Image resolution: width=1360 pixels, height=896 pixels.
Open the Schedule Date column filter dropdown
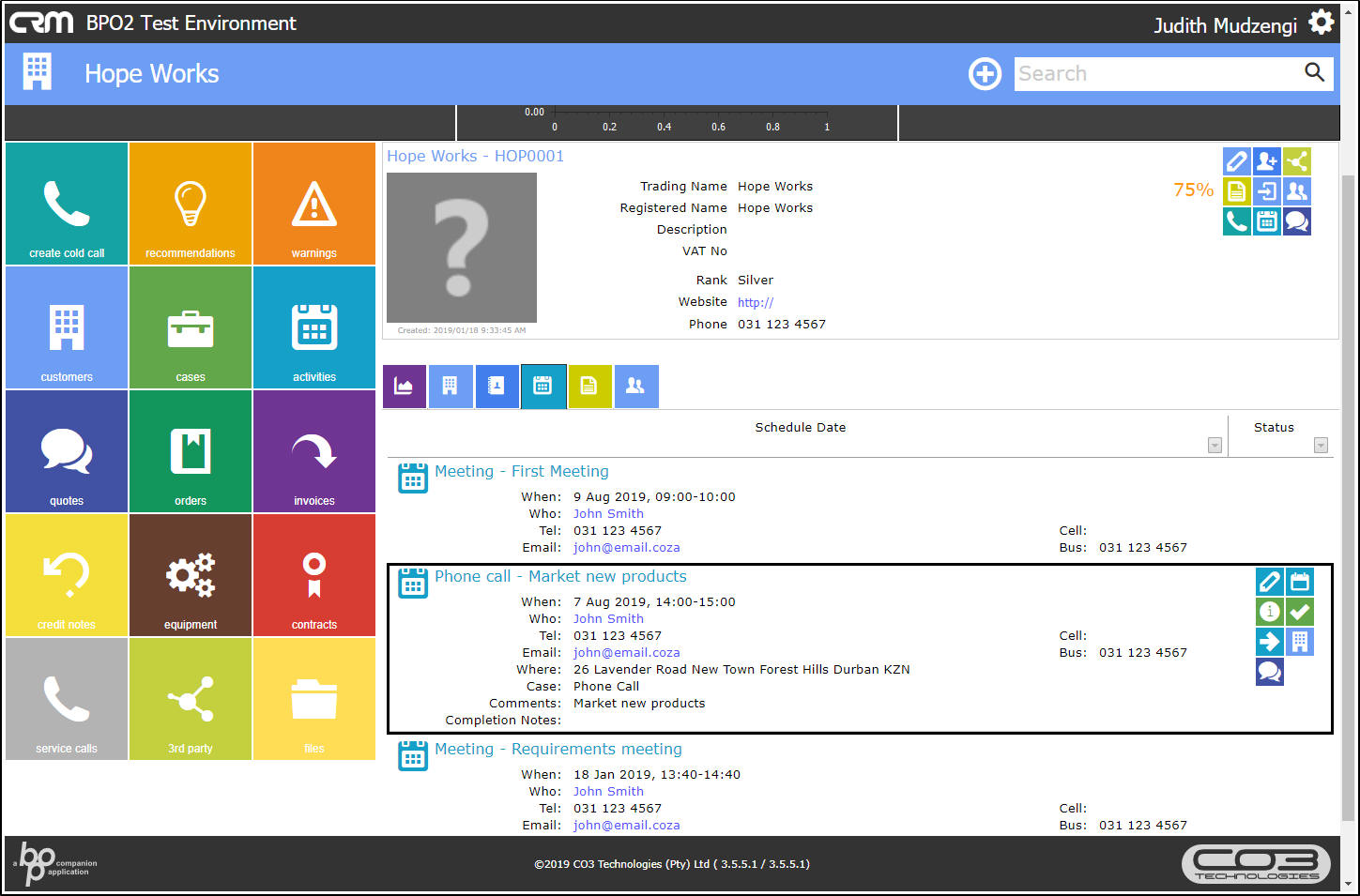(x=1215, y=446)
